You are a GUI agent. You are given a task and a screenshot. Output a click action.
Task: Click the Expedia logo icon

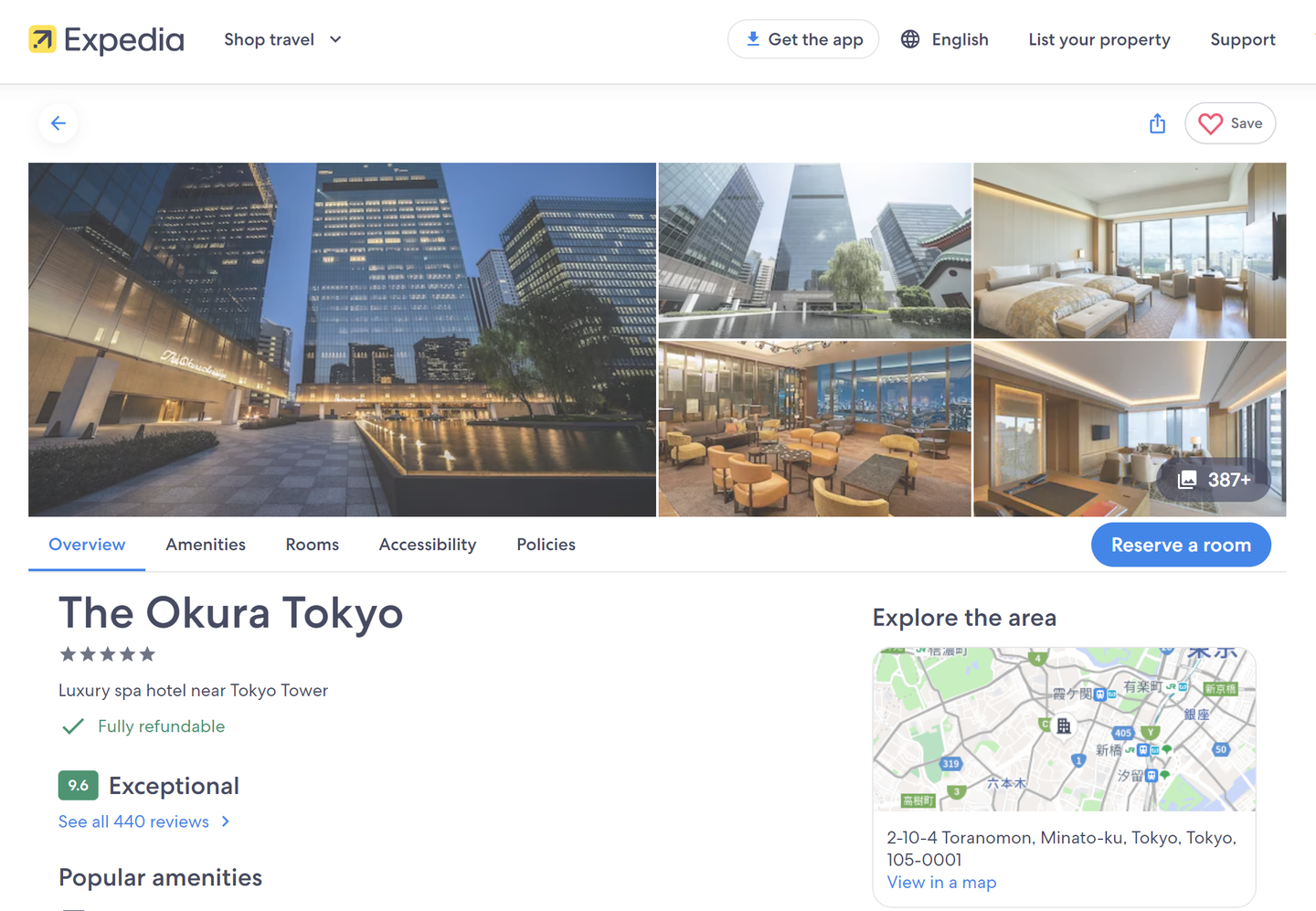point(42,39)
